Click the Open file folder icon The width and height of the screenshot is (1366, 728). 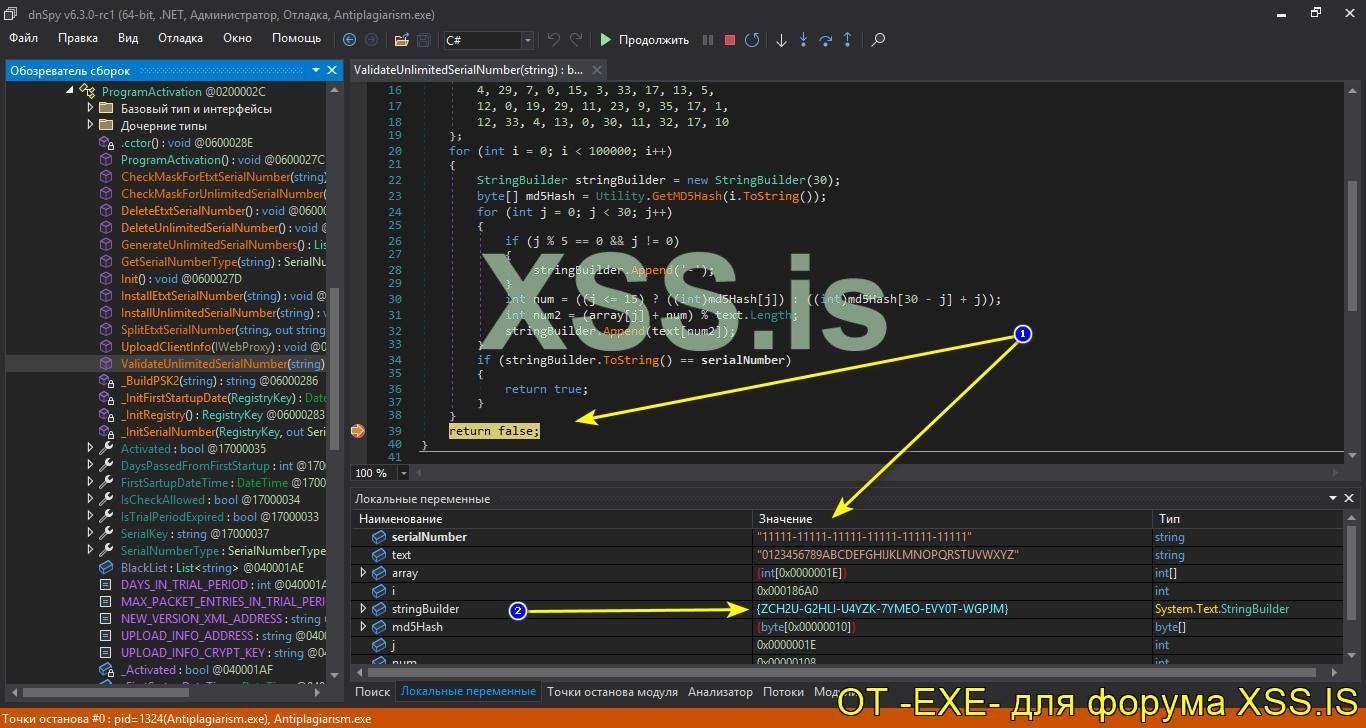401,40
